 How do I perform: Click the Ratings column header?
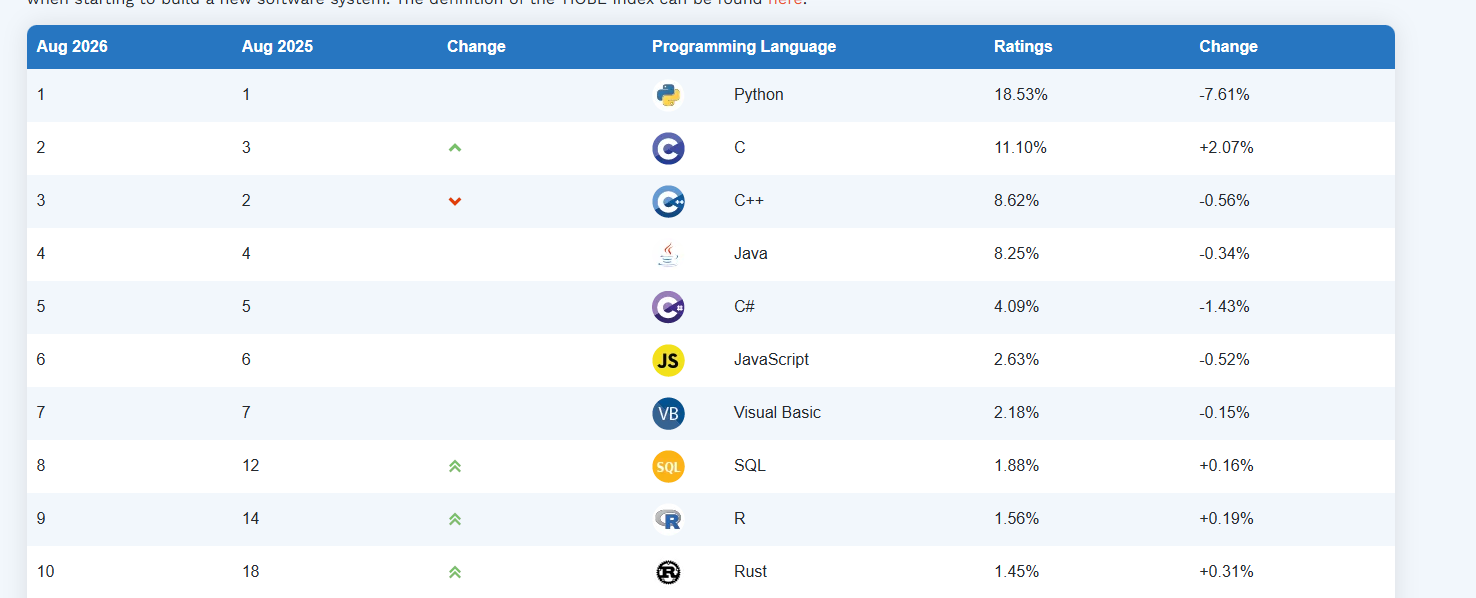point(1023,47)
